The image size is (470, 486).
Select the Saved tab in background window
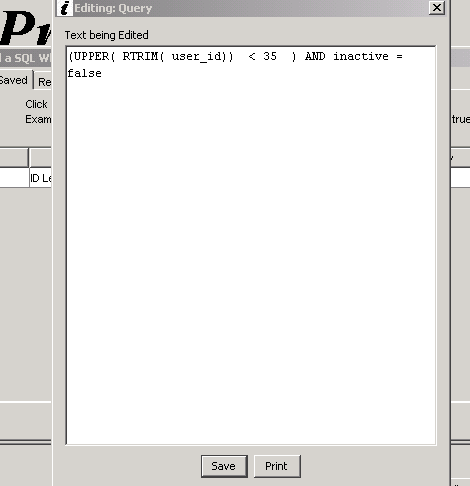(x=15, y=80)
